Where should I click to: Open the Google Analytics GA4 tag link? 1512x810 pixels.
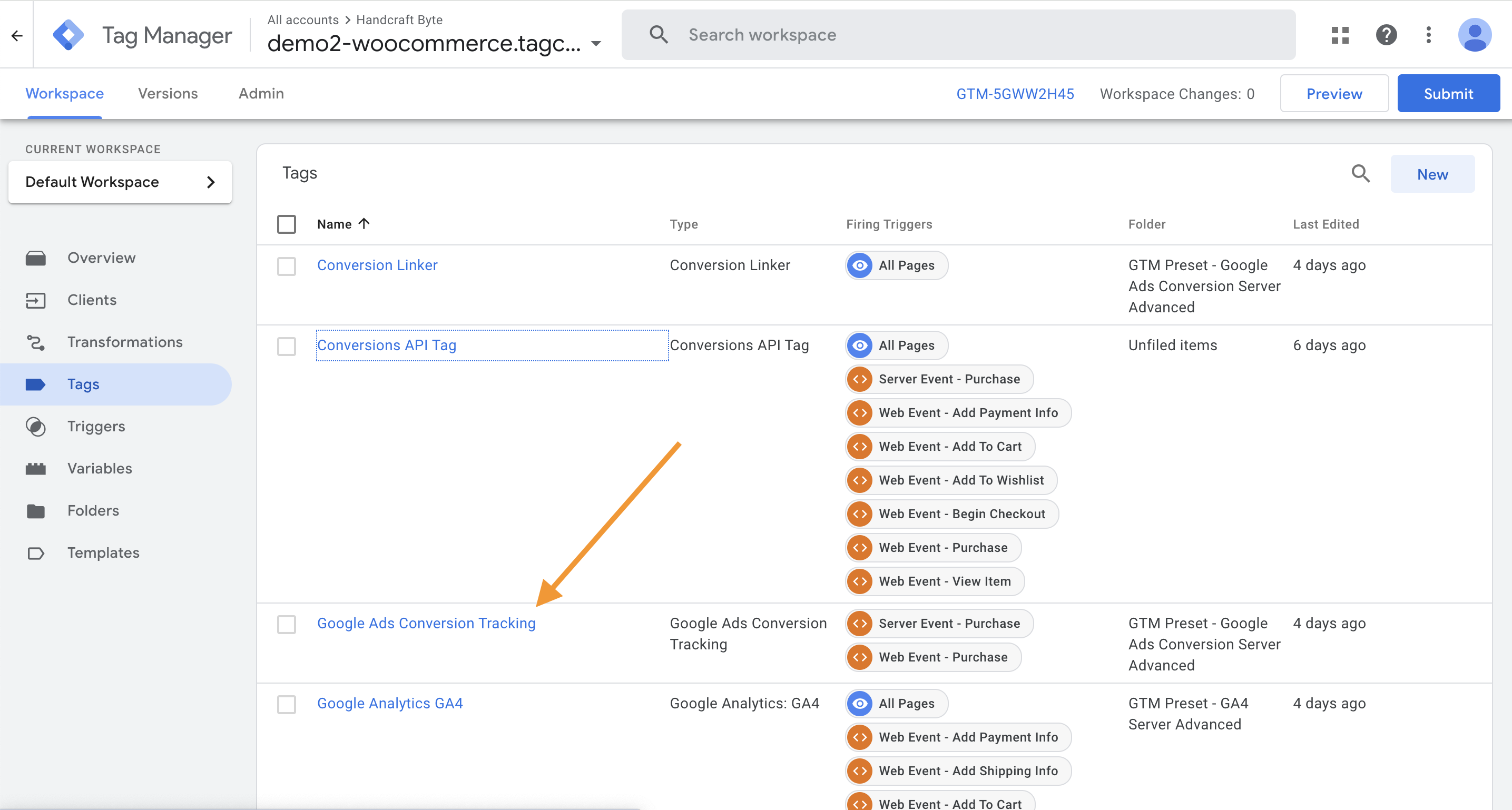click(390, 703)
